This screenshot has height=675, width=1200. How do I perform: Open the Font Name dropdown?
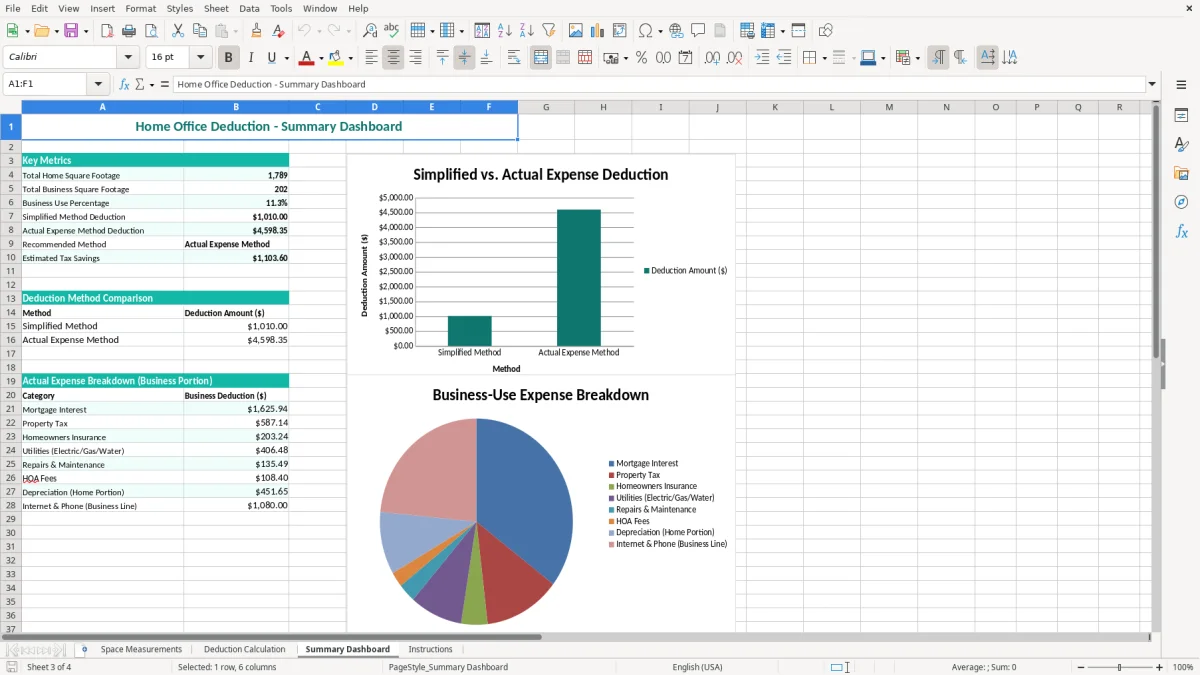coord(127,58)
